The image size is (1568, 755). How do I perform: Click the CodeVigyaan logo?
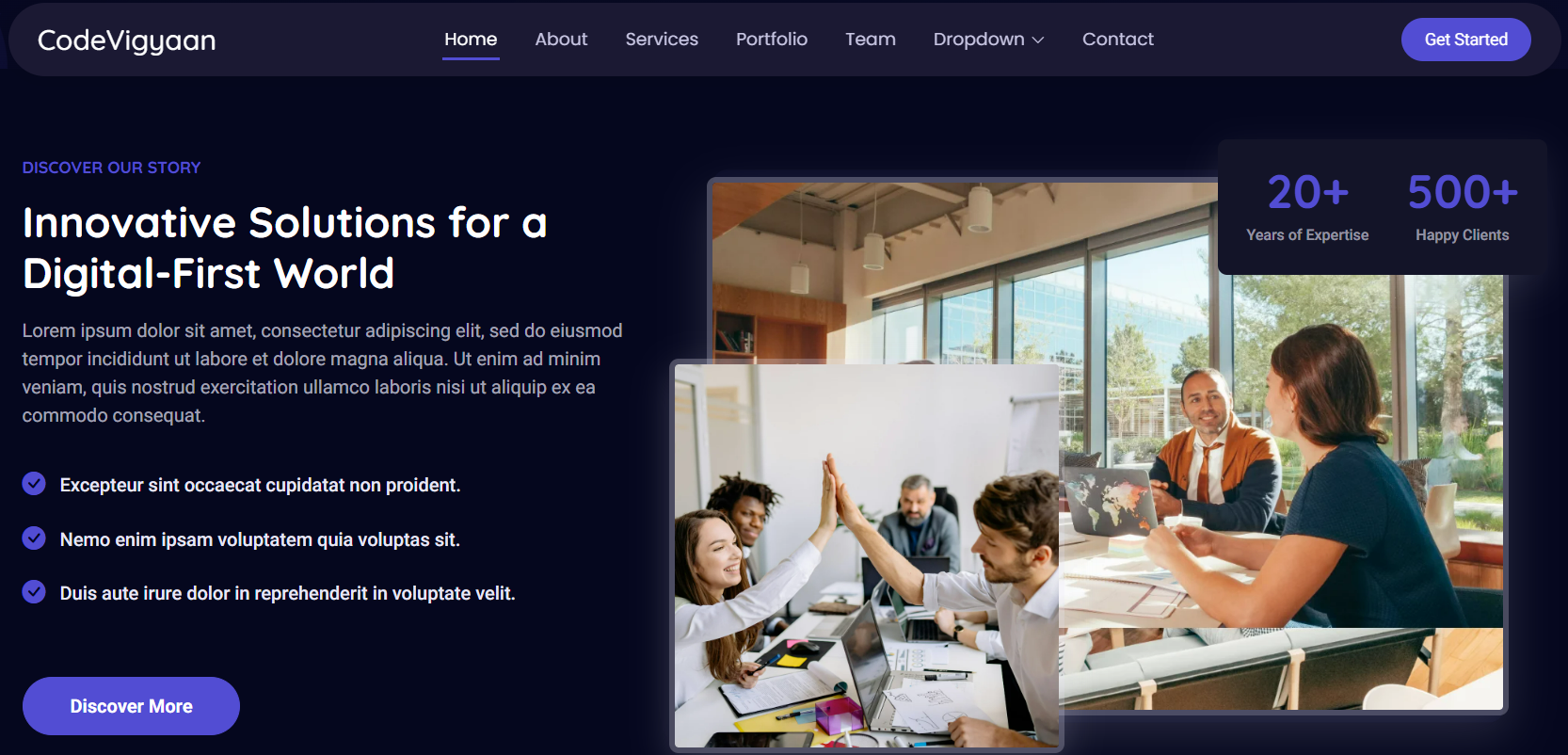pyautogui.click(x=127, y=40)
